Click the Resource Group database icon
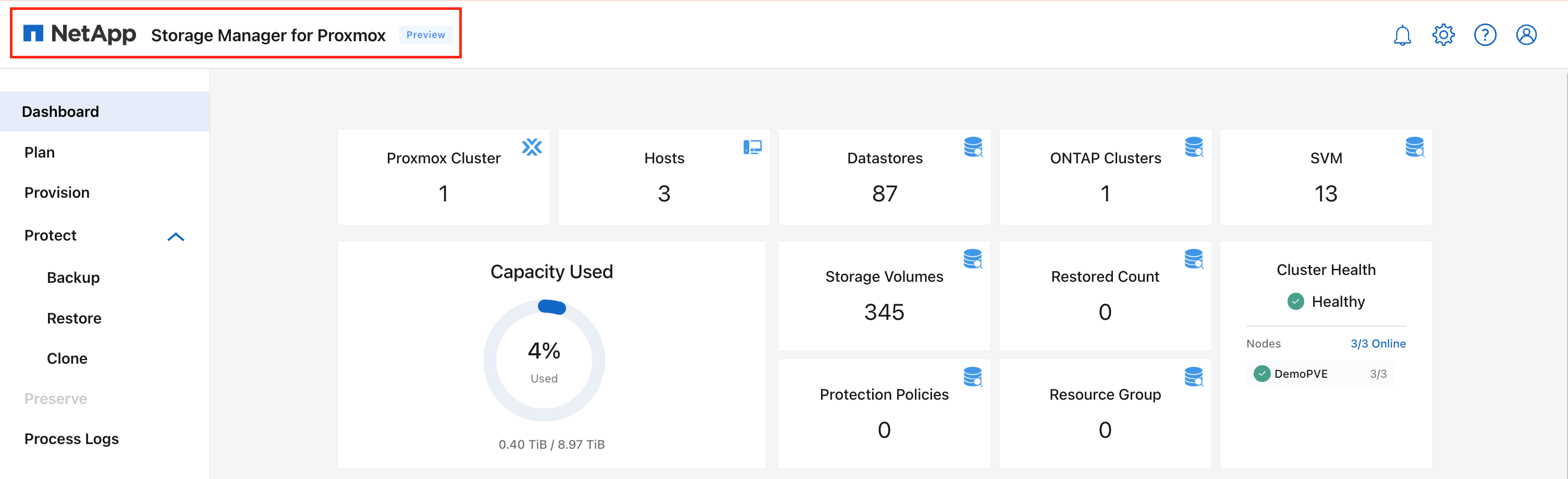1568x479 pixels. 1194,377
